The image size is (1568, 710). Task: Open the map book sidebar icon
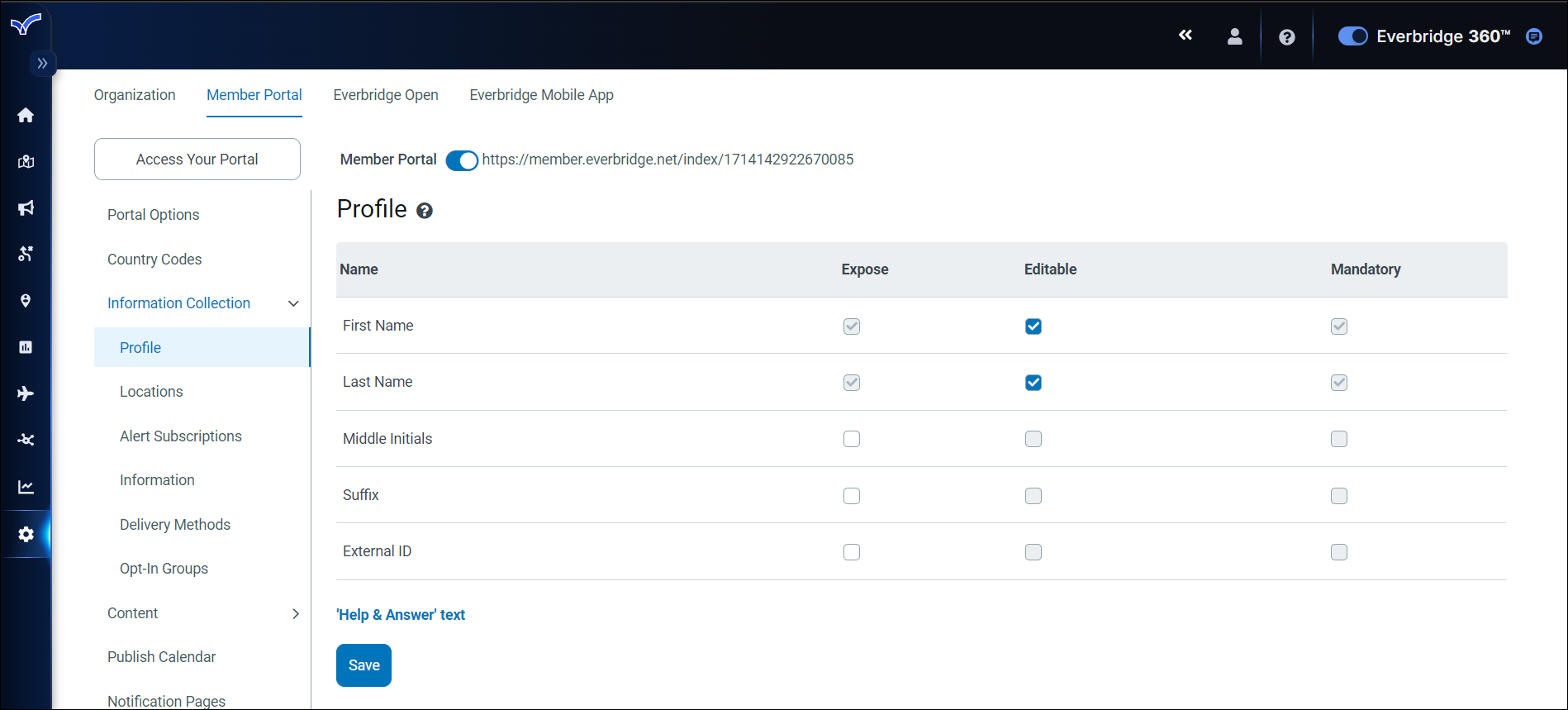tap(26, 161)
